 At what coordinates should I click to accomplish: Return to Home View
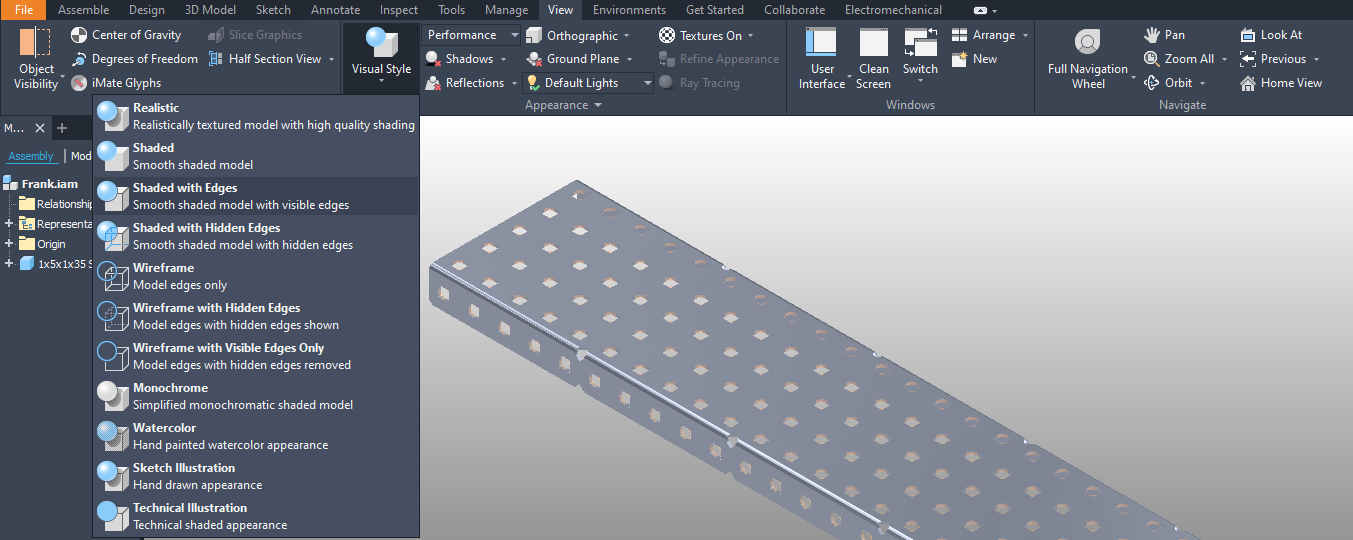[x=1281, y=83]
